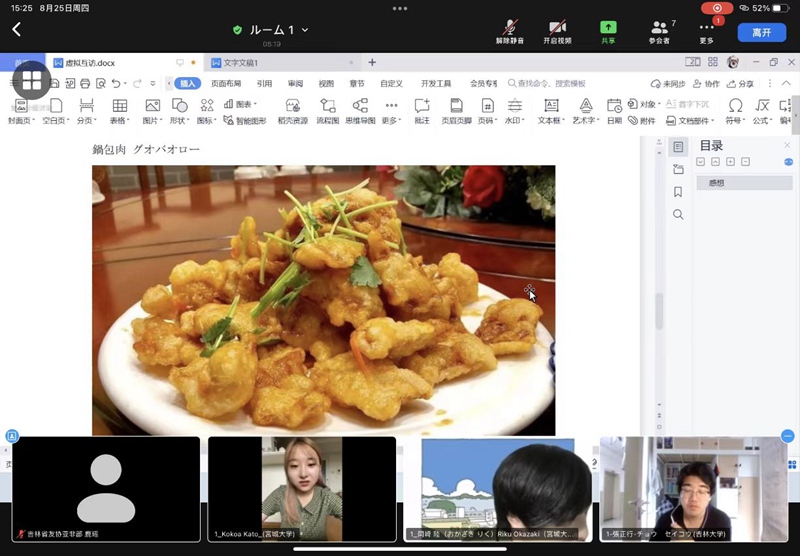Screen dimensions: 800x556
Task: Expand the ルーム1 meeting title dropdown
Action: (305, 30)
